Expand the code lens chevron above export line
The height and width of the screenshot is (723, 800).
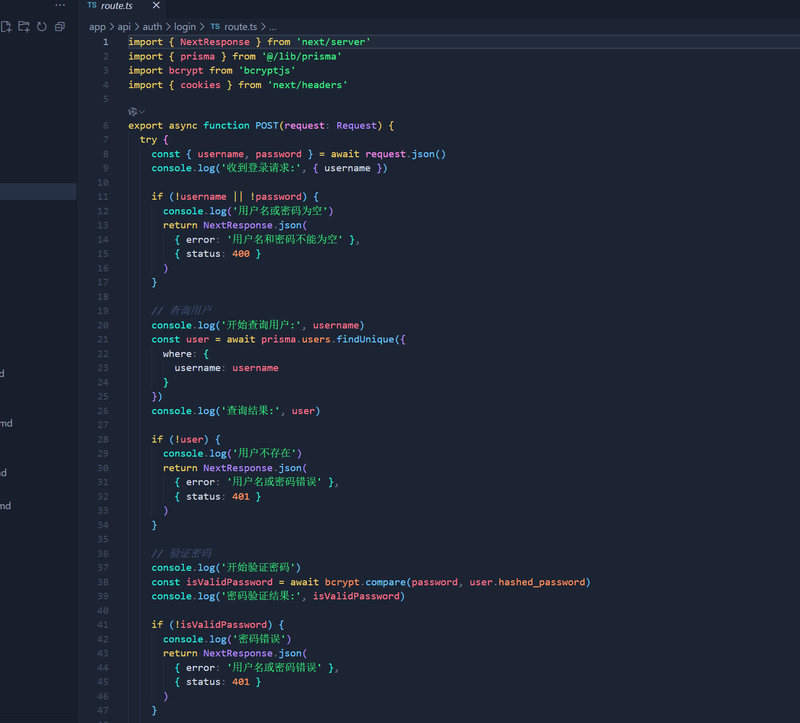pos(142,112)
